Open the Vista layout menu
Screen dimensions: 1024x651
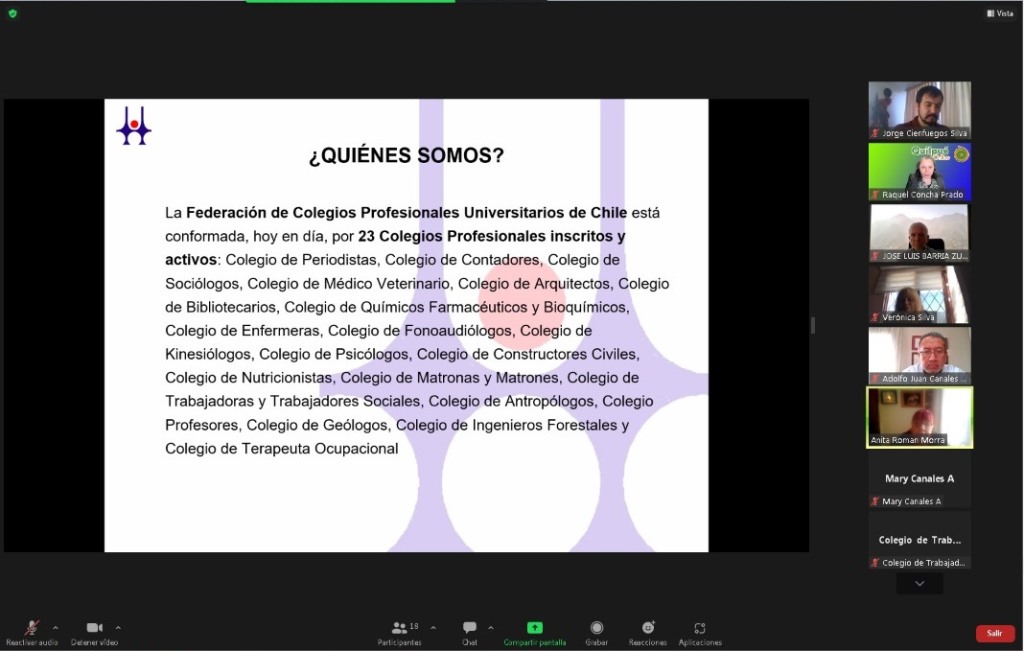pos(1000,13)
